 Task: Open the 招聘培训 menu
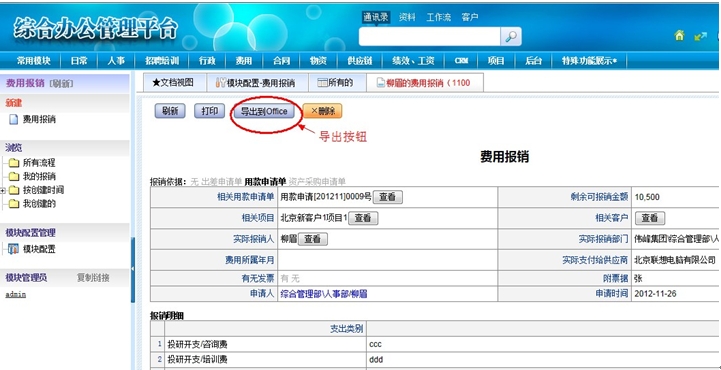pos(161,61)
